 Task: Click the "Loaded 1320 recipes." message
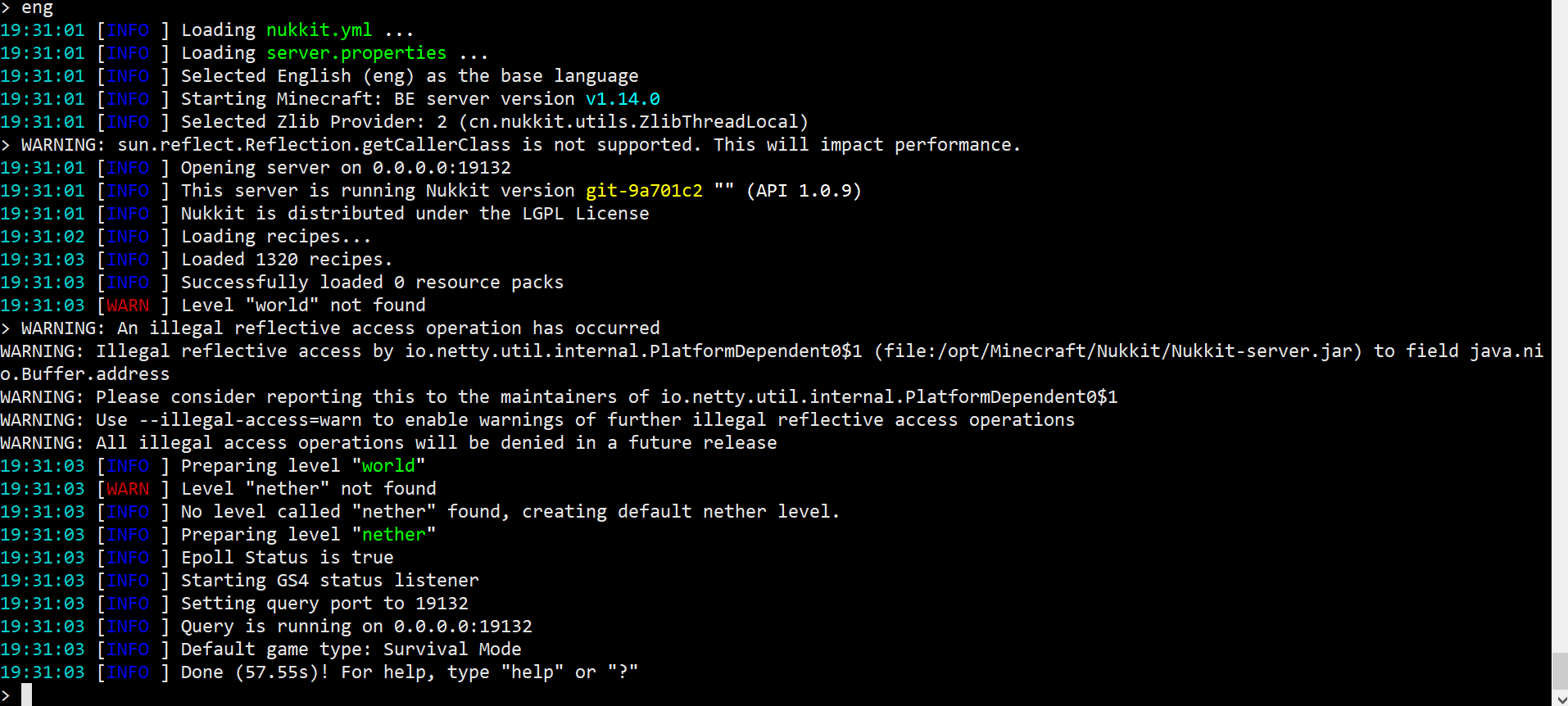286,260
